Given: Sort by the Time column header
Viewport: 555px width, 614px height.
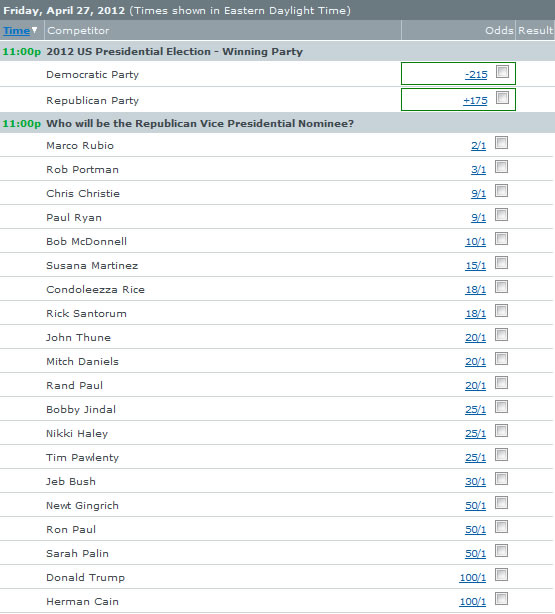Looking at the screenshot, I should (x=16, y=31).
